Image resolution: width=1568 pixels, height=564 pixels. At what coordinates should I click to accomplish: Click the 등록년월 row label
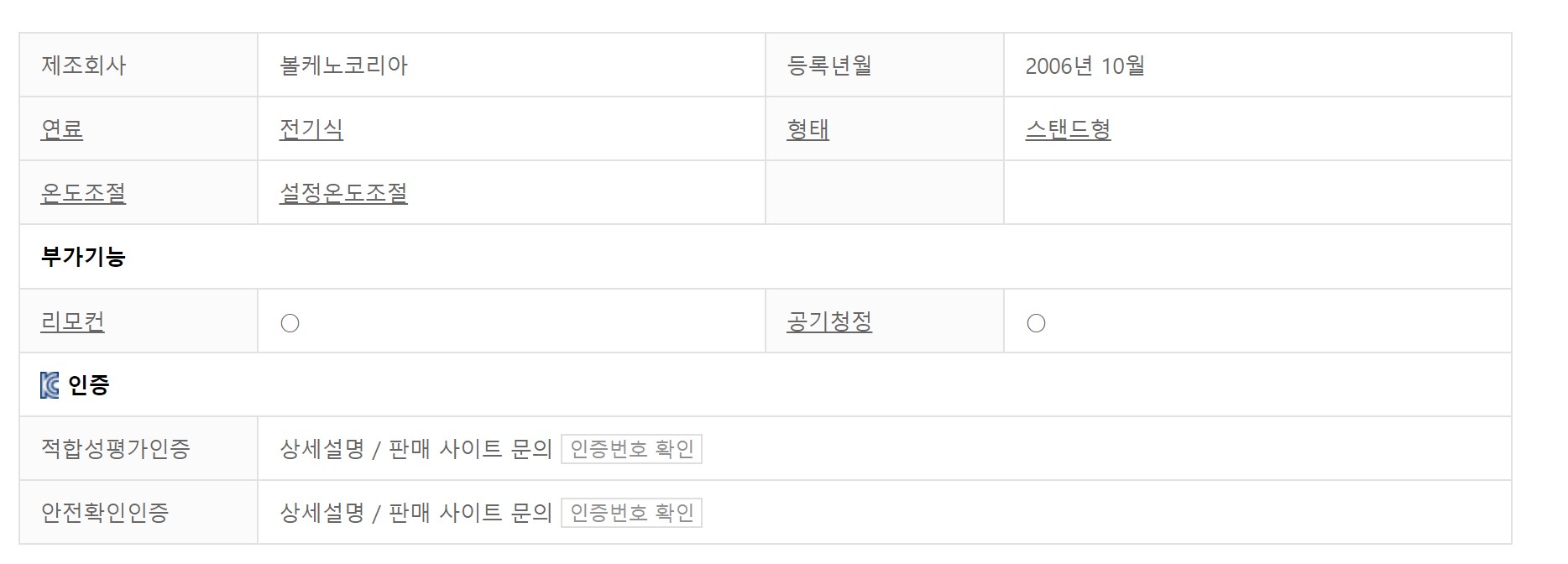point(829,65)
